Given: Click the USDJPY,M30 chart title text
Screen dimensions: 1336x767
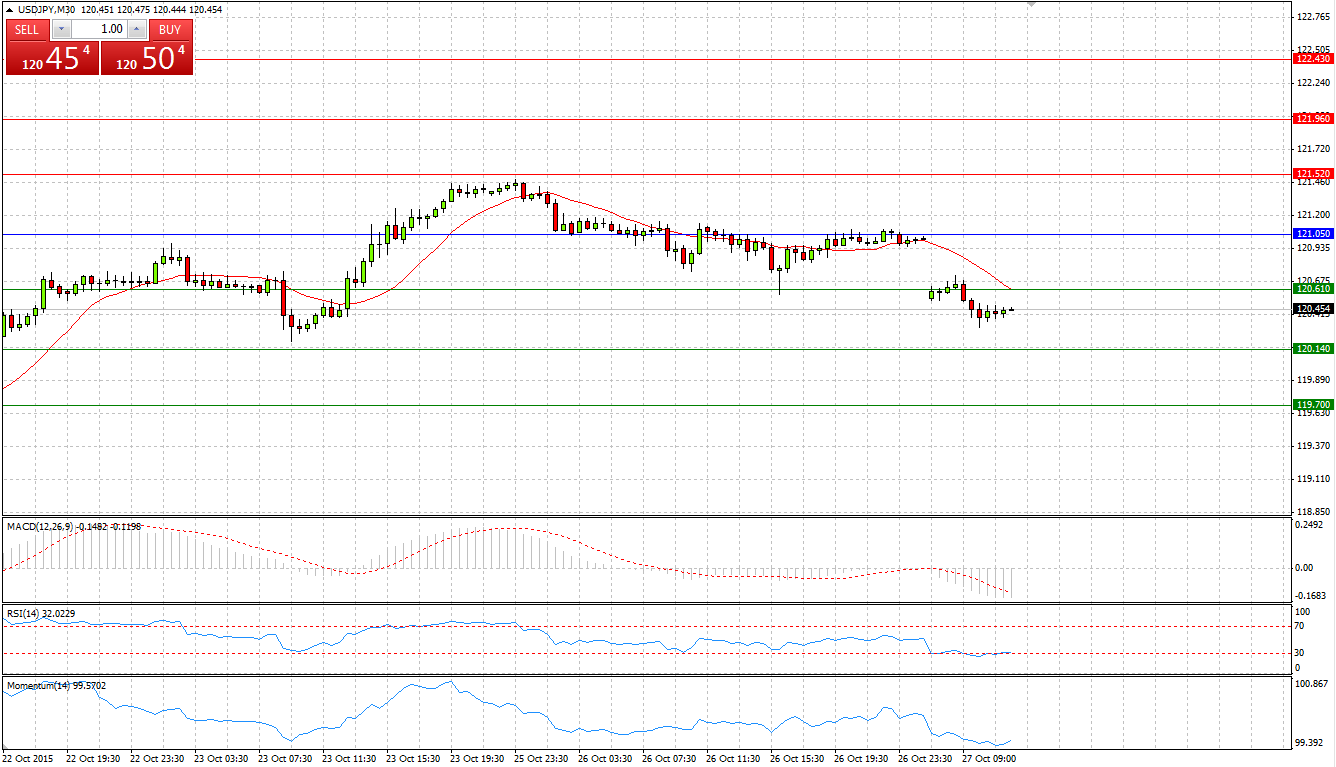Looking at the screenshot, I should 46,9.
